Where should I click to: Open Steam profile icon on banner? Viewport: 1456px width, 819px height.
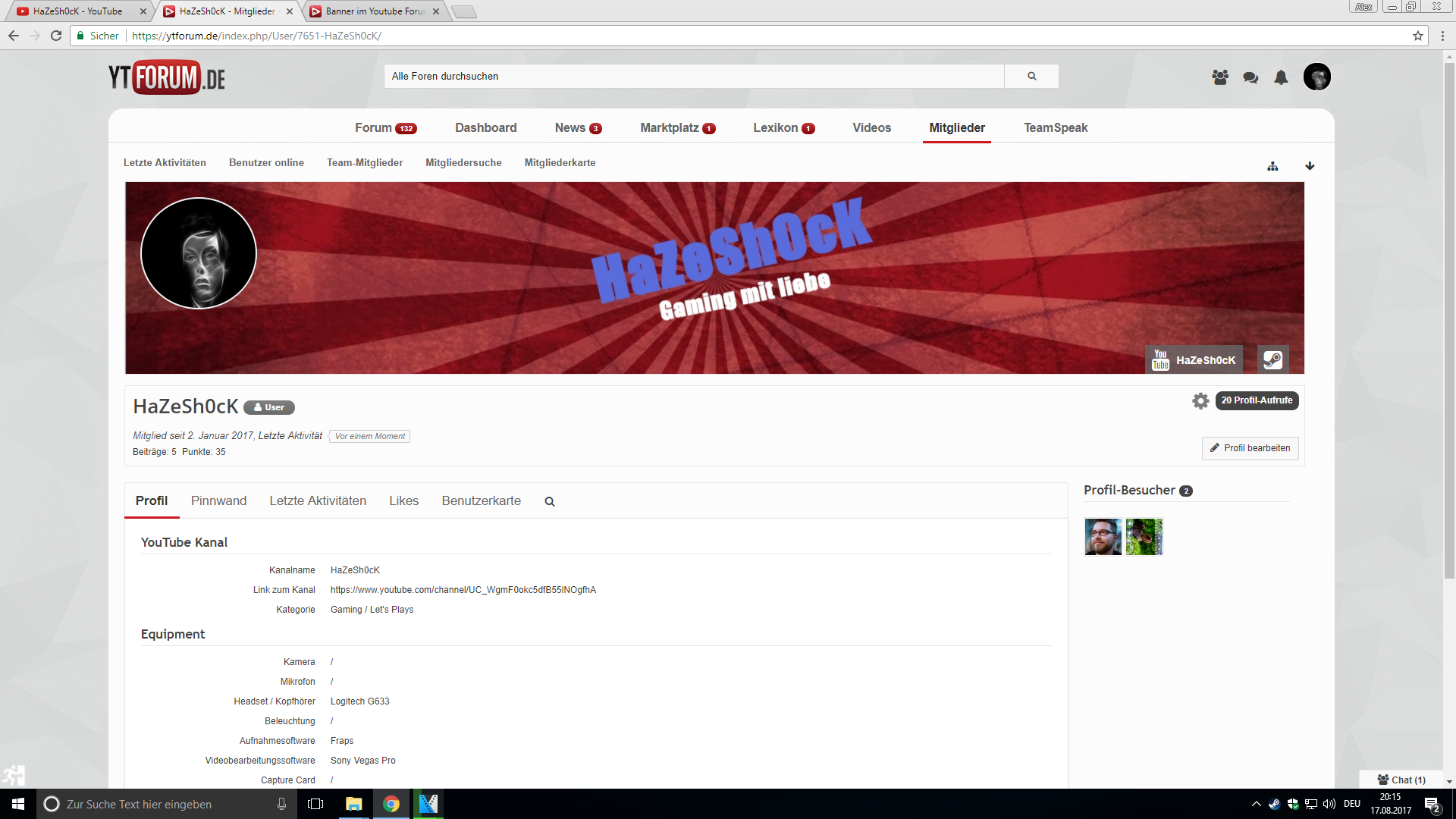[1272, 359]
